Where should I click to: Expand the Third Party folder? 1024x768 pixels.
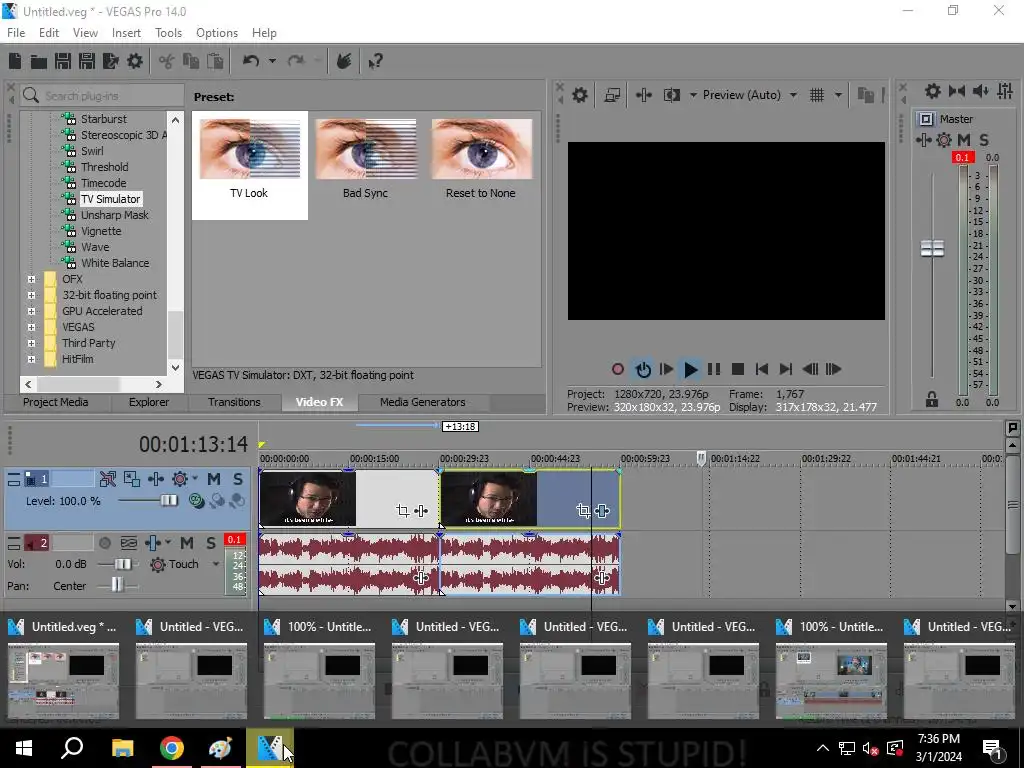(x=31, y=344)
